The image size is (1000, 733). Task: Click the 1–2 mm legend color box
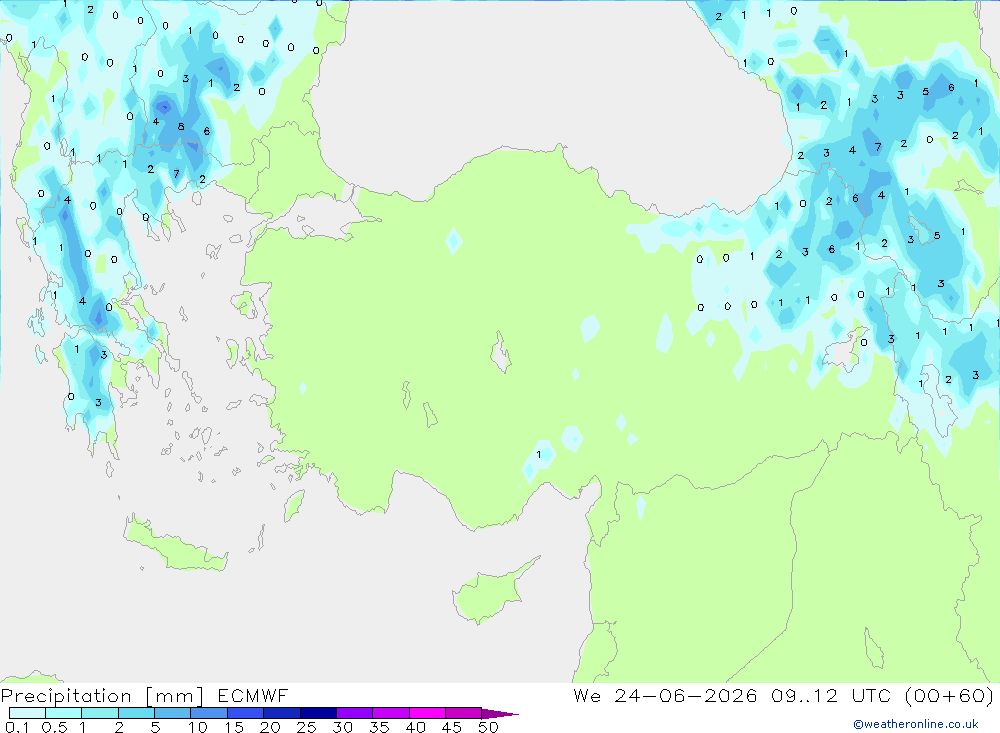pyautogui.click(x=100, y=713)
